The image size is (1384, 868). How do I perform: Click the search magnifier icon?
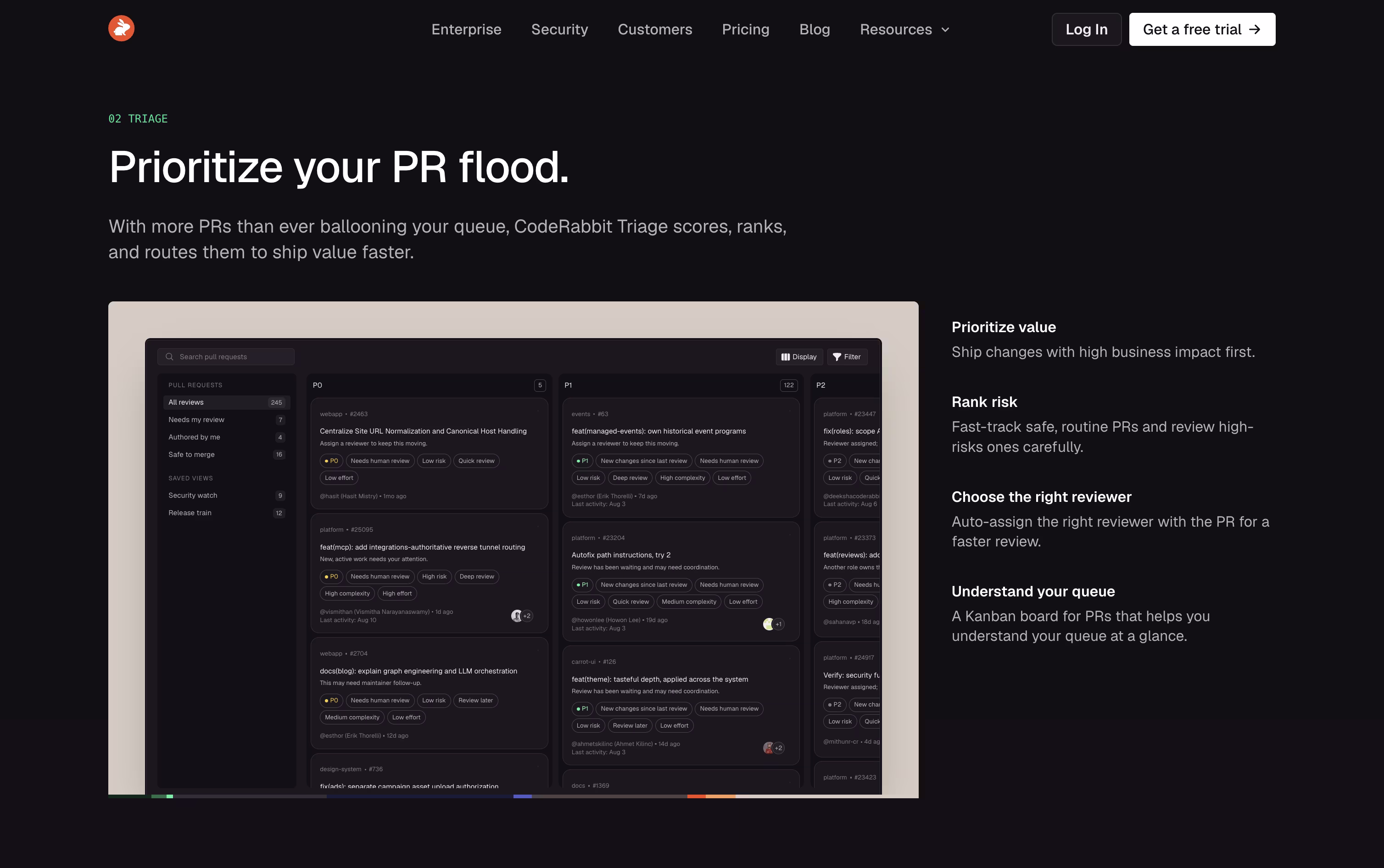[169, 356]
